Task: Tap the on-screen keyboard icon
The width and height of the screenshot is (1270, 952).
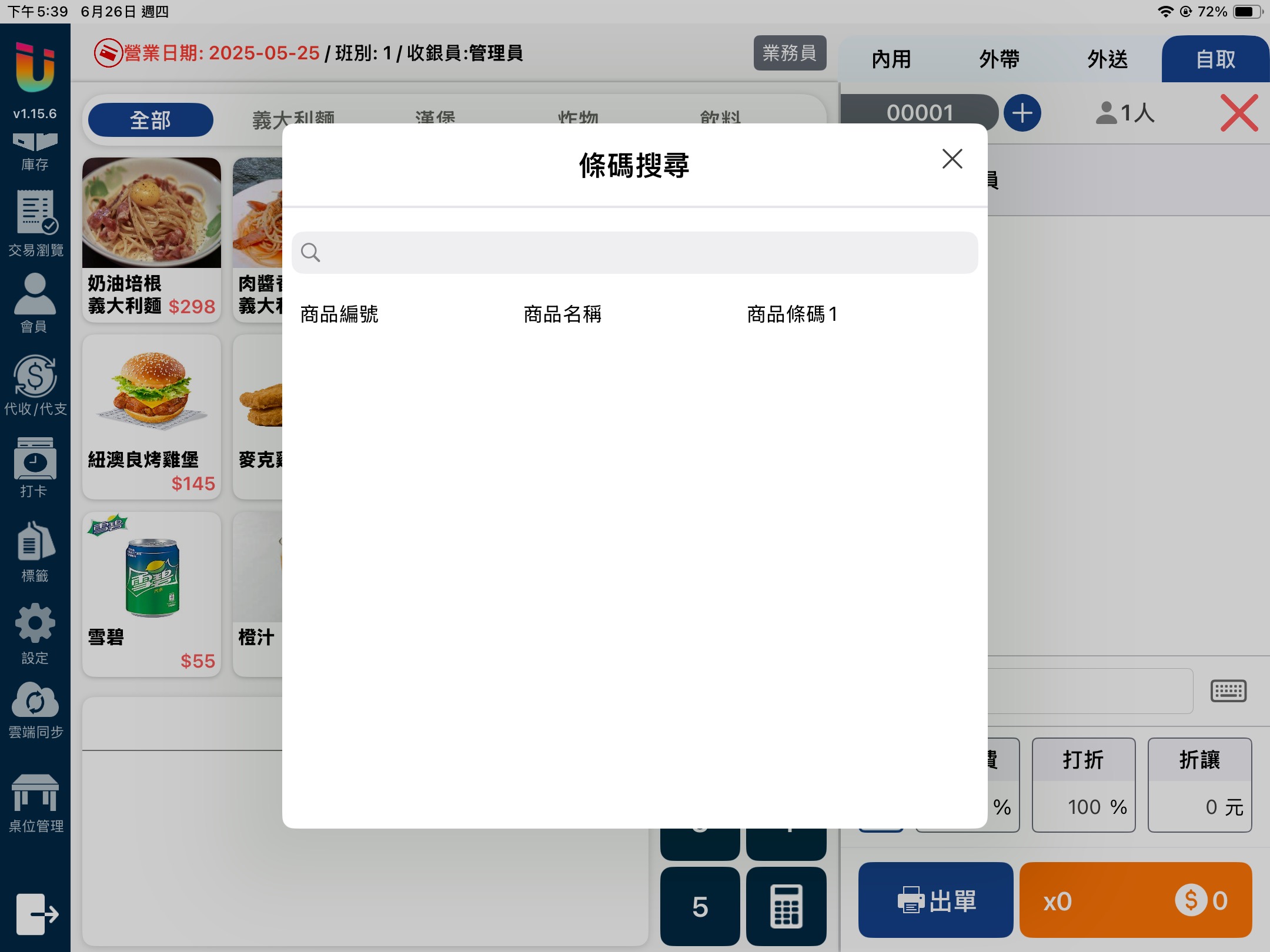Action: [1228, 690]
